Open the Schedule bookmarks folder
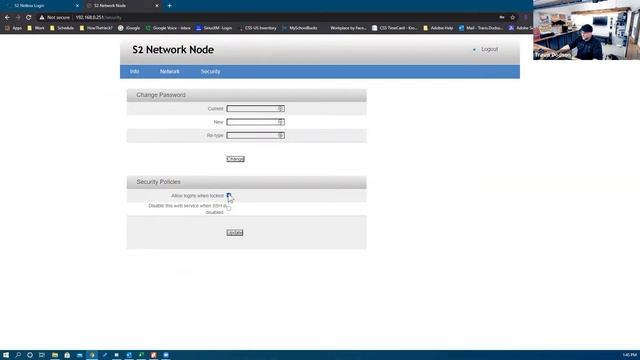 pos(62,28)
